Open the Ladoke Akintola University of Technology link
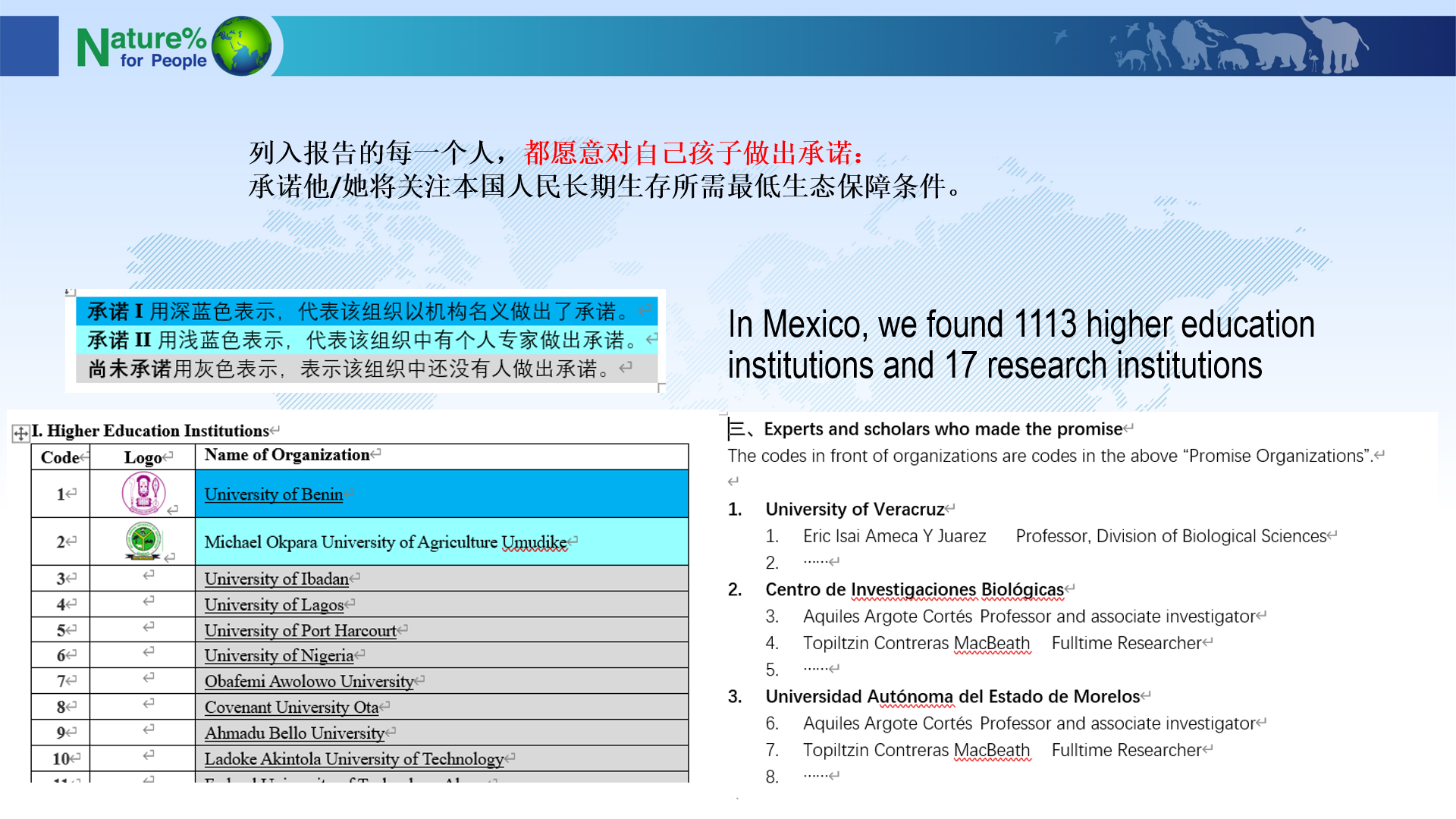Viewport: 1456px width, 819px height. pos(354,758)
